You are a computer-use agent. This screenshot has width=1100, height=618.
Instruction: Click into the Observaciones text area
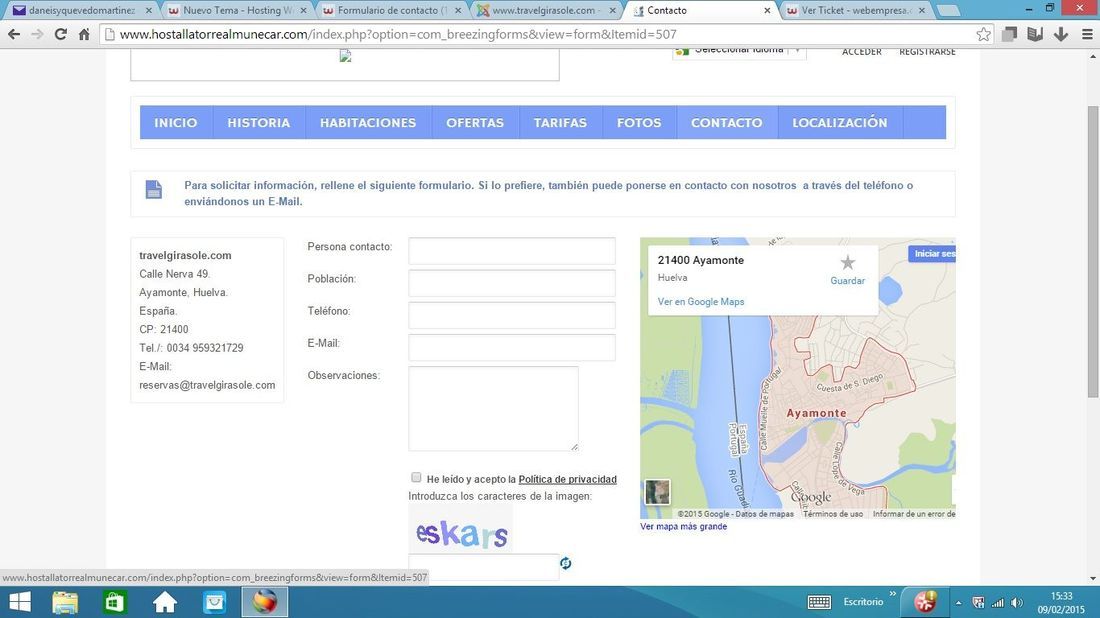pyautogui.click(x=493, y=408)
